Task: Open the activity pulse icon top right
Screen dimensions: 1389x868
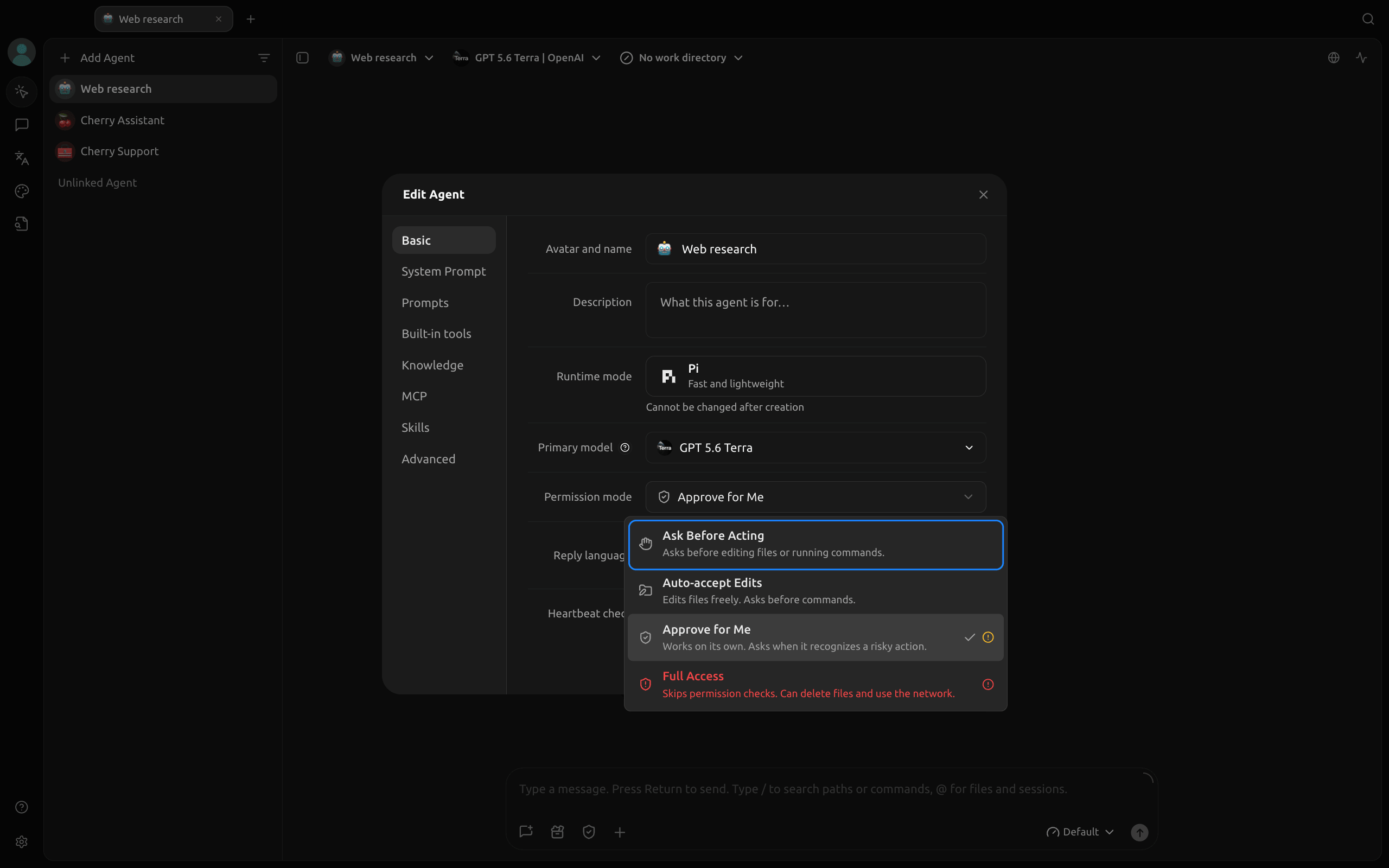Action: click(x=1361, y=58)
